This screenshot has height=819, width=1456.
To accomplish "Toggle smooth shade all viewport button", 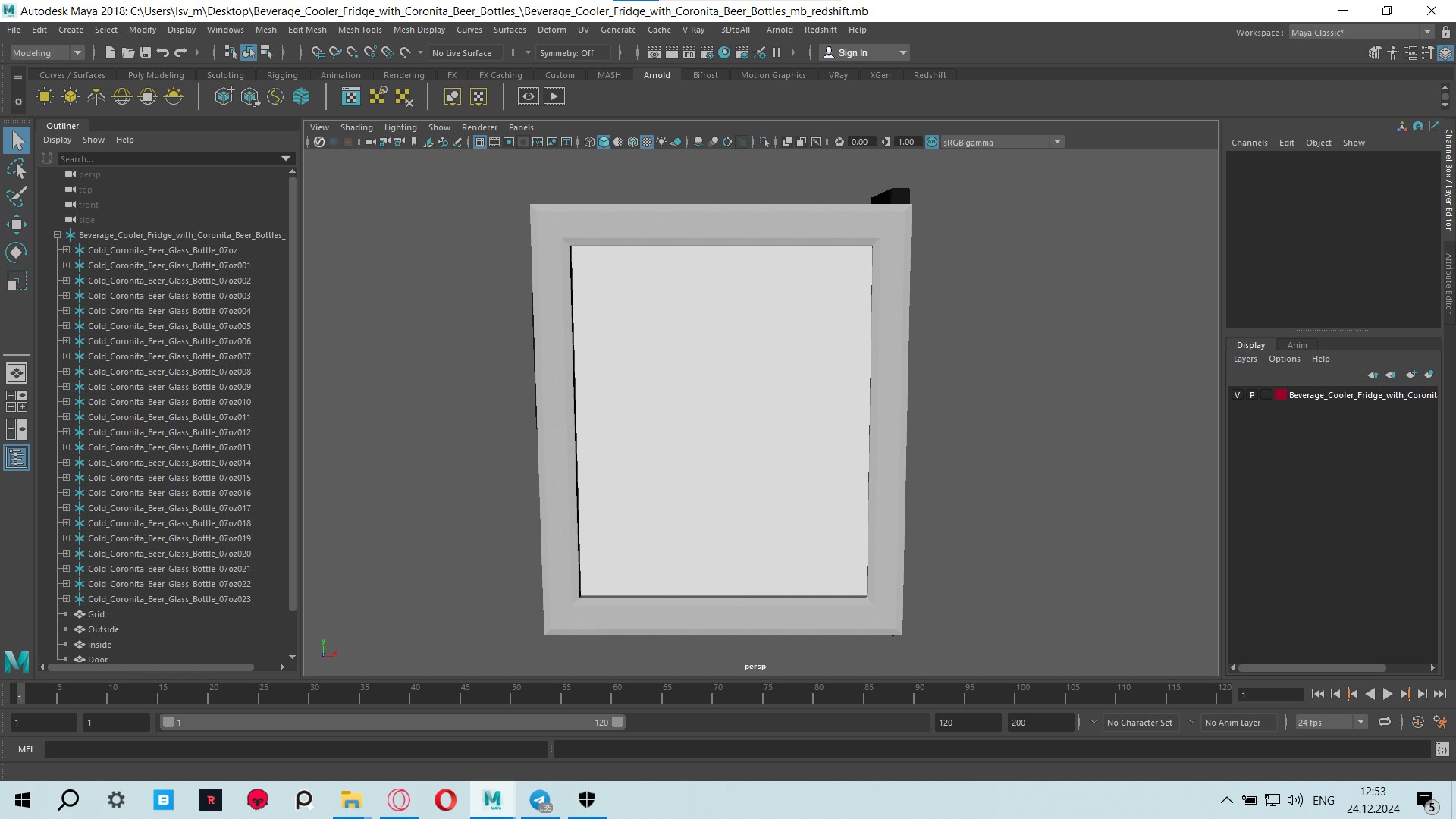I will [604, 142].
